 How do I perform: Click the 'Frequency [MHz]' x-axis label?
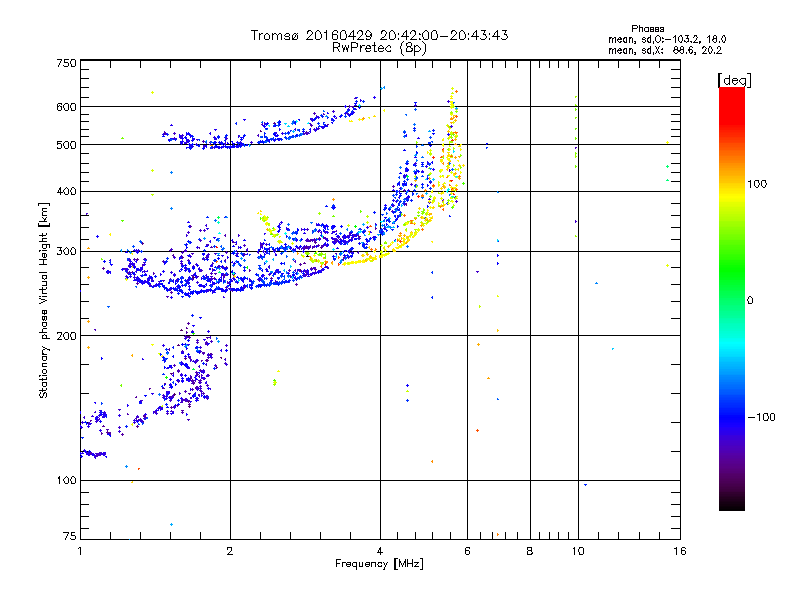379,564
